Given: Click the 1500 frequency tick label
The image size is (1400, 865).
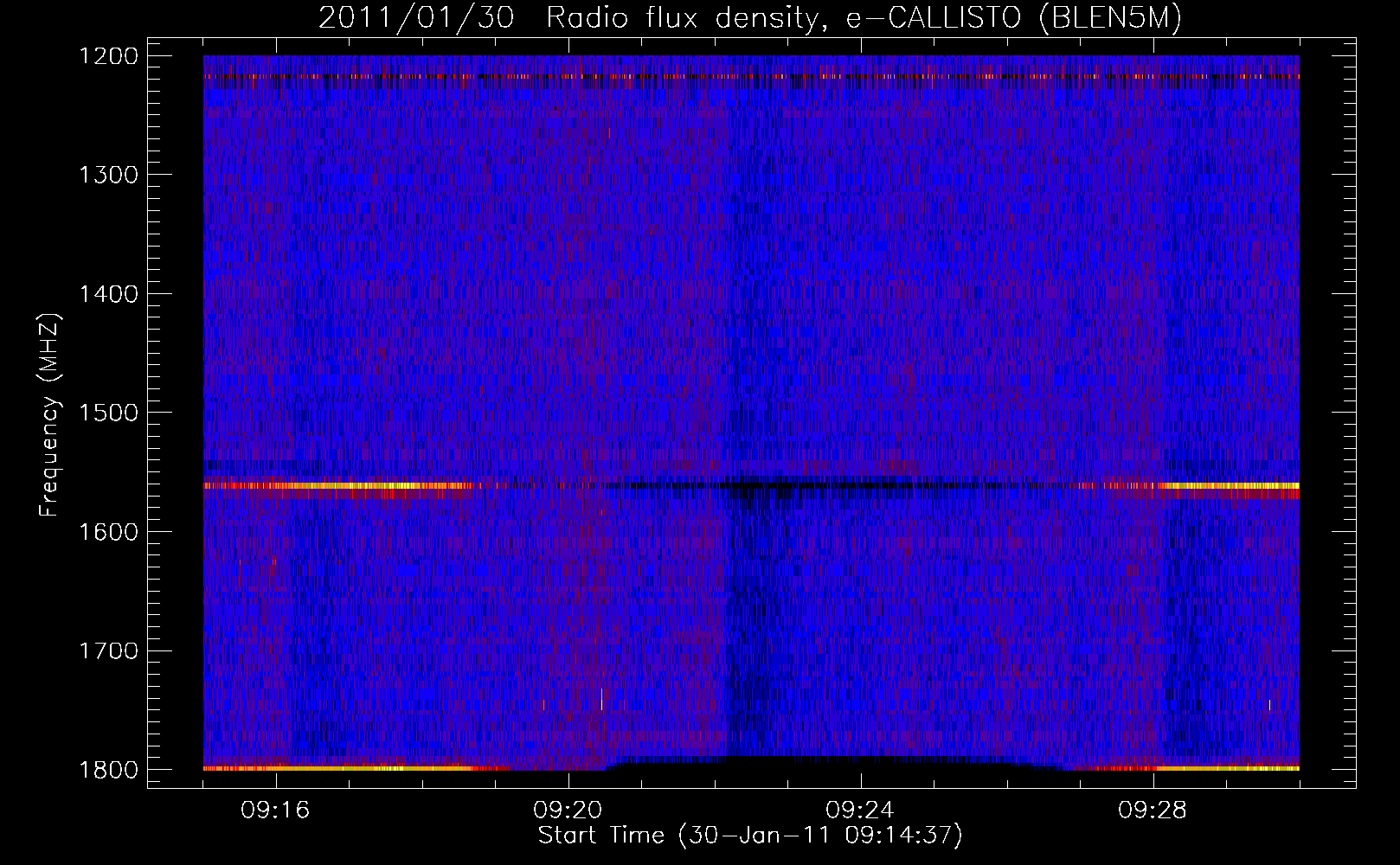Looking at the screenshot, I should (x=108, y=413).
